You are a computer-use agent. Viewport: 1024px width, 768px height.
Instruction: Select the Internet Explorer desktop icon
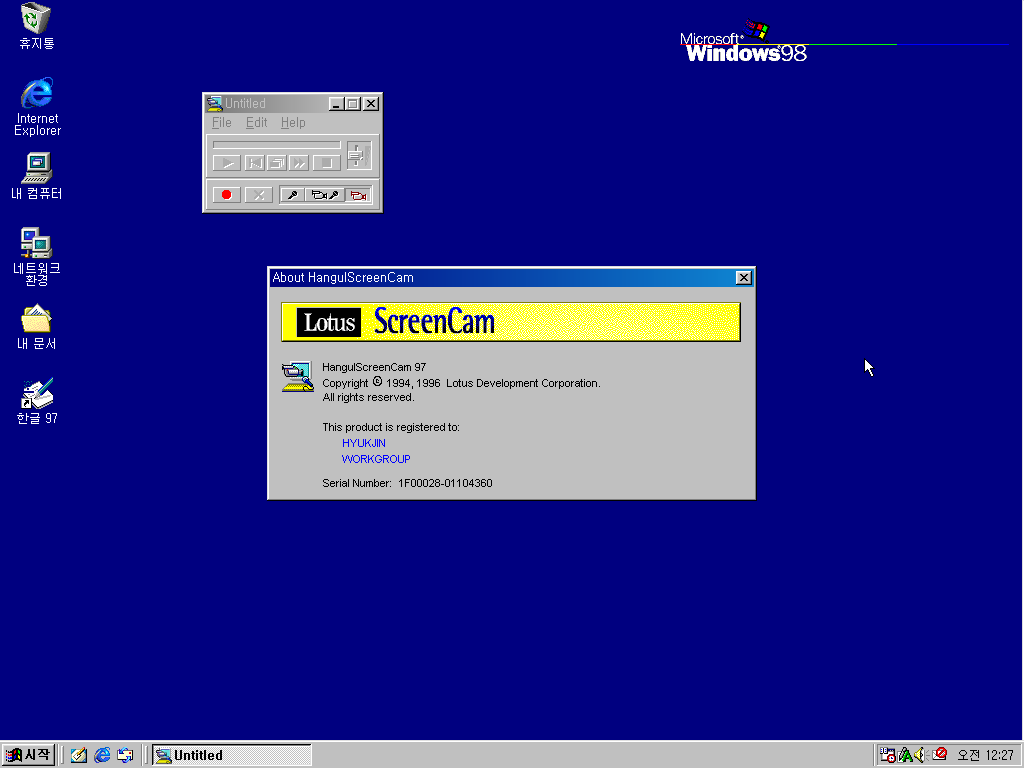[37, 106]
